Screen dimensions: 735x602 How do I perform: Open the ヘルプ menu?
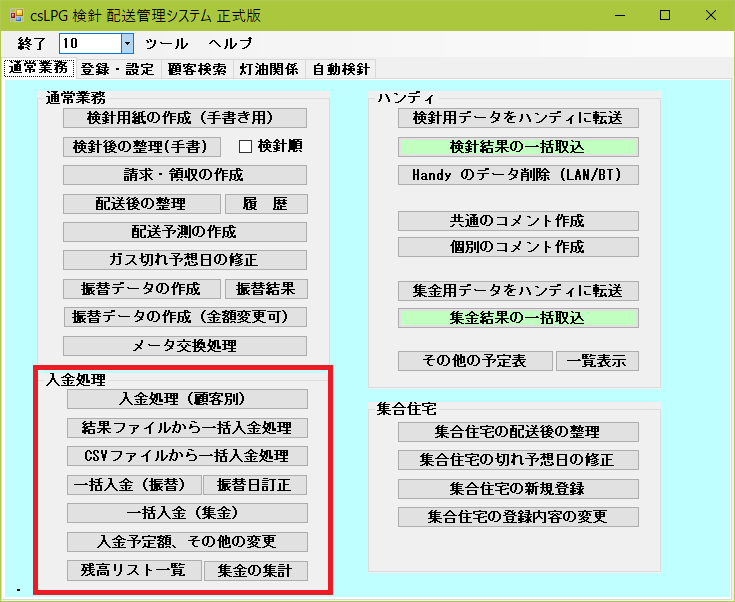point(230,44)
